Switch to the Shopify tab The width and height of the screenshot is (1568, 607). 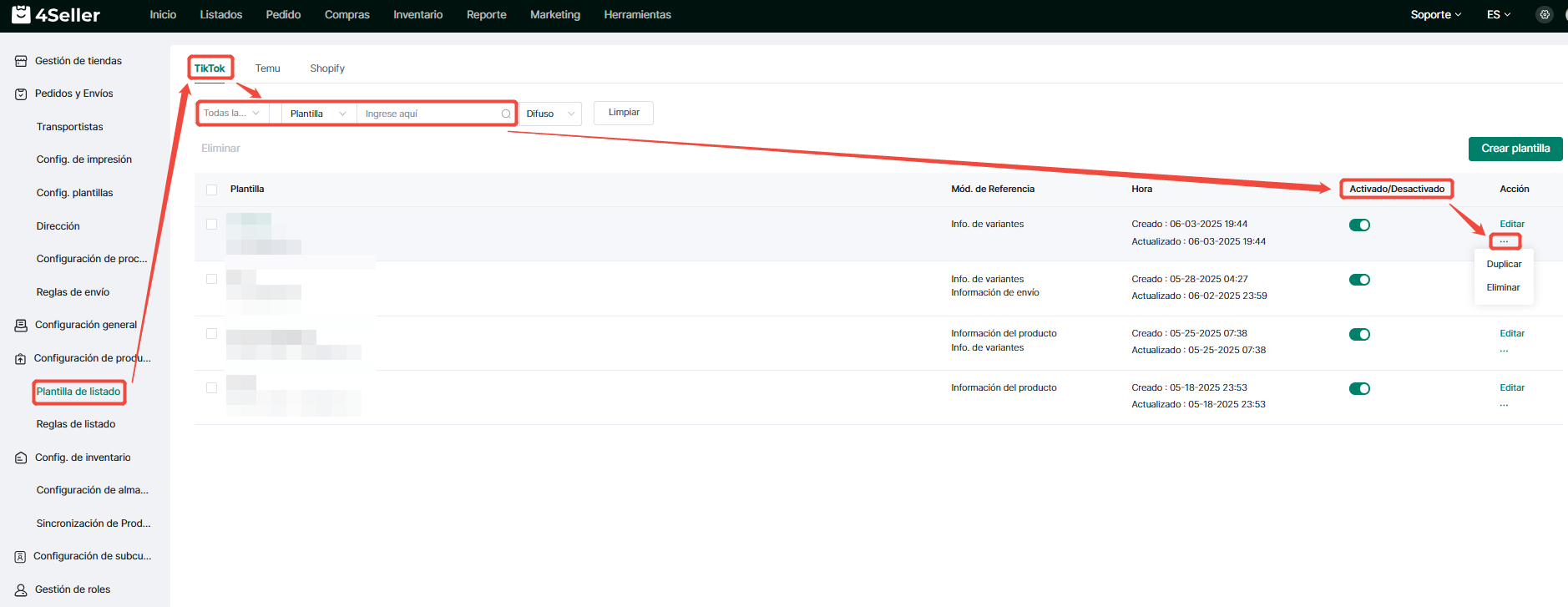pos(327,68)
